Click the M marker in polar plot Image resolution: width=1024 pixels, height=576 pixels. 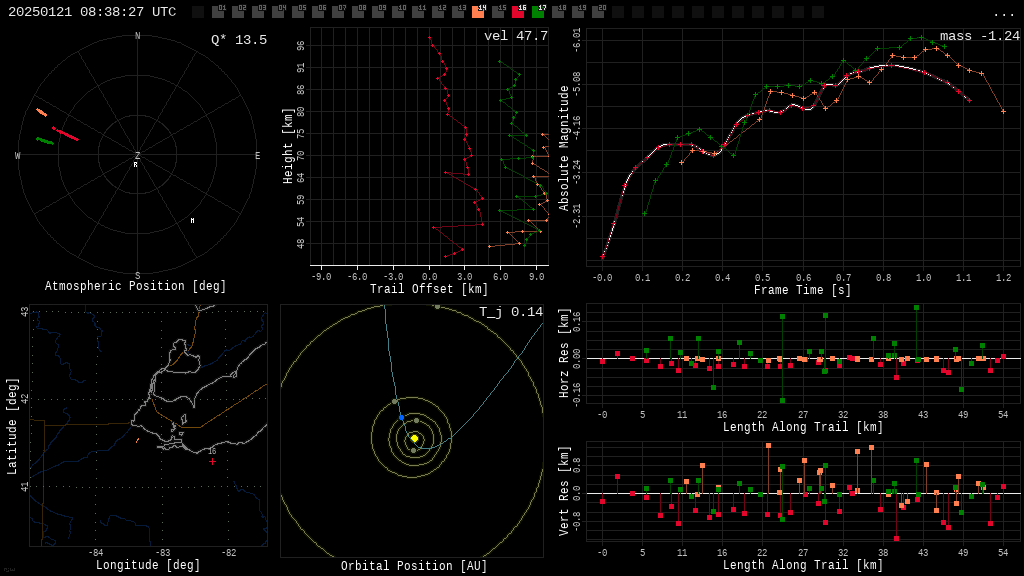tap(192, 221)
